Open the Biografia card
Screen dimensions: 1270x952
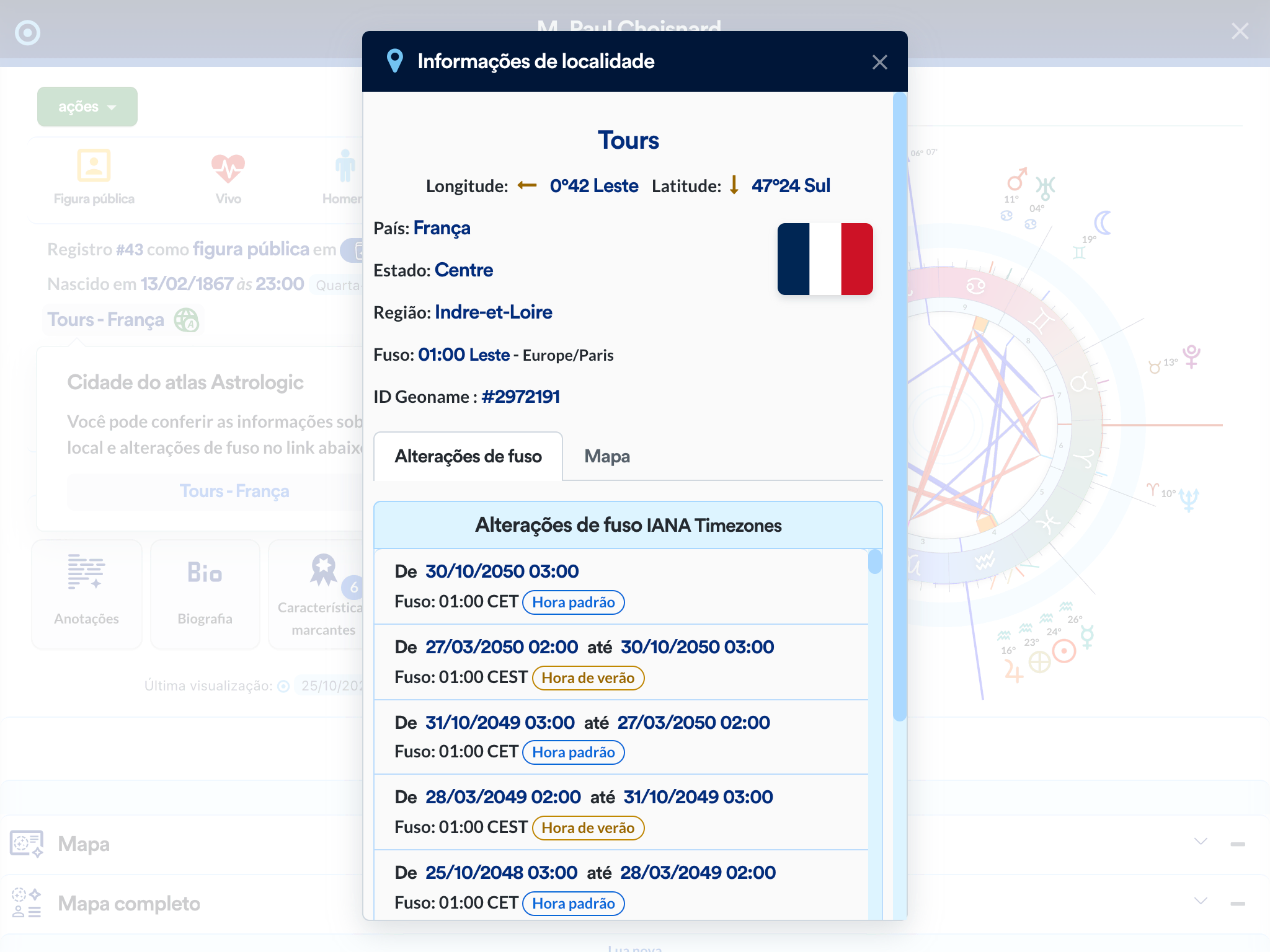(205, 594)
